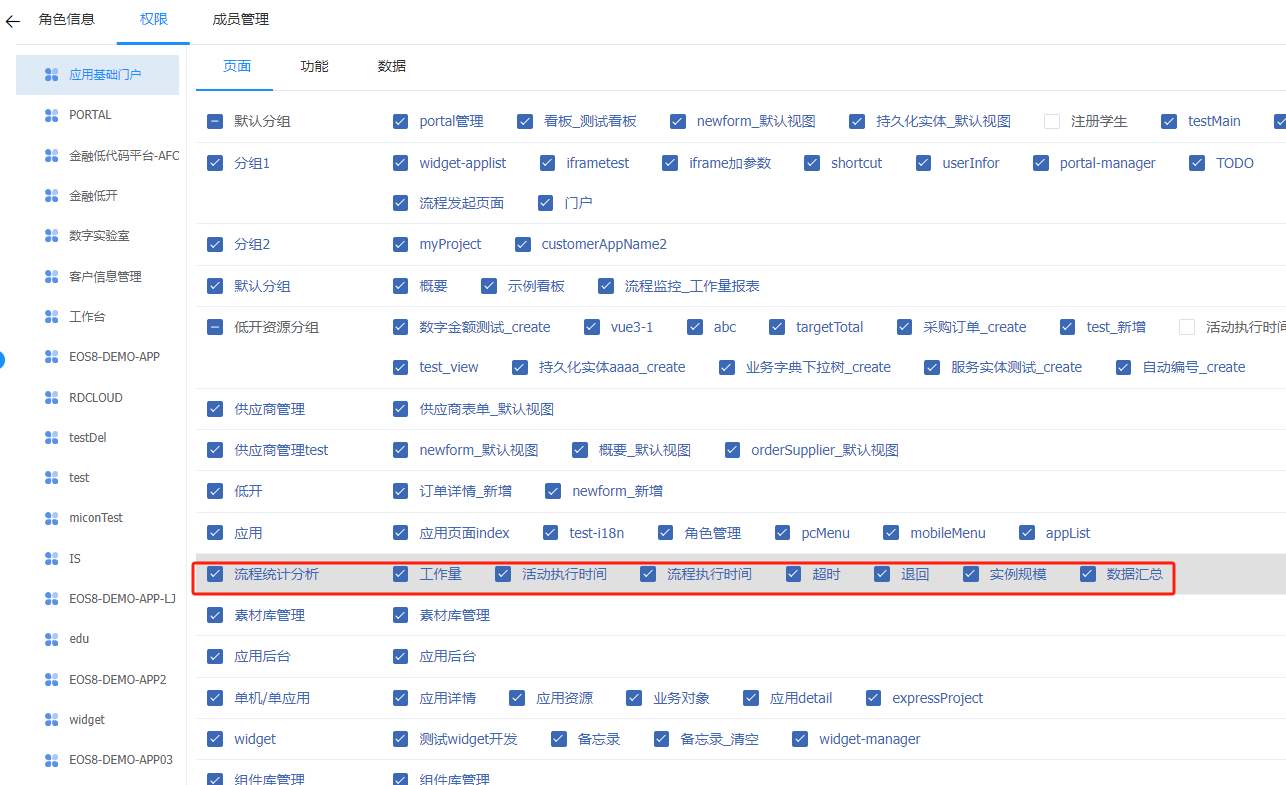Click the 金融低开 app icon
Screen dimensions: 1286x785
(x=52, y=196)
